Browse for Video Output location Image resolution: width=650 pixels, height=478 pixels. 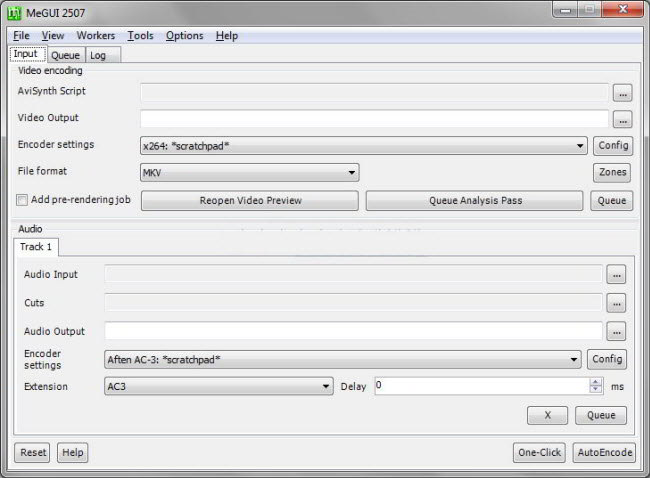622,120
